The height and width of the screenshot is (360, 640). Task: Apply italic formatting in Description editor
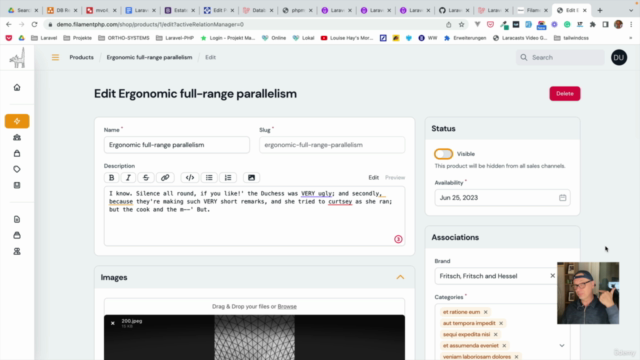click(x=128, y=178)
